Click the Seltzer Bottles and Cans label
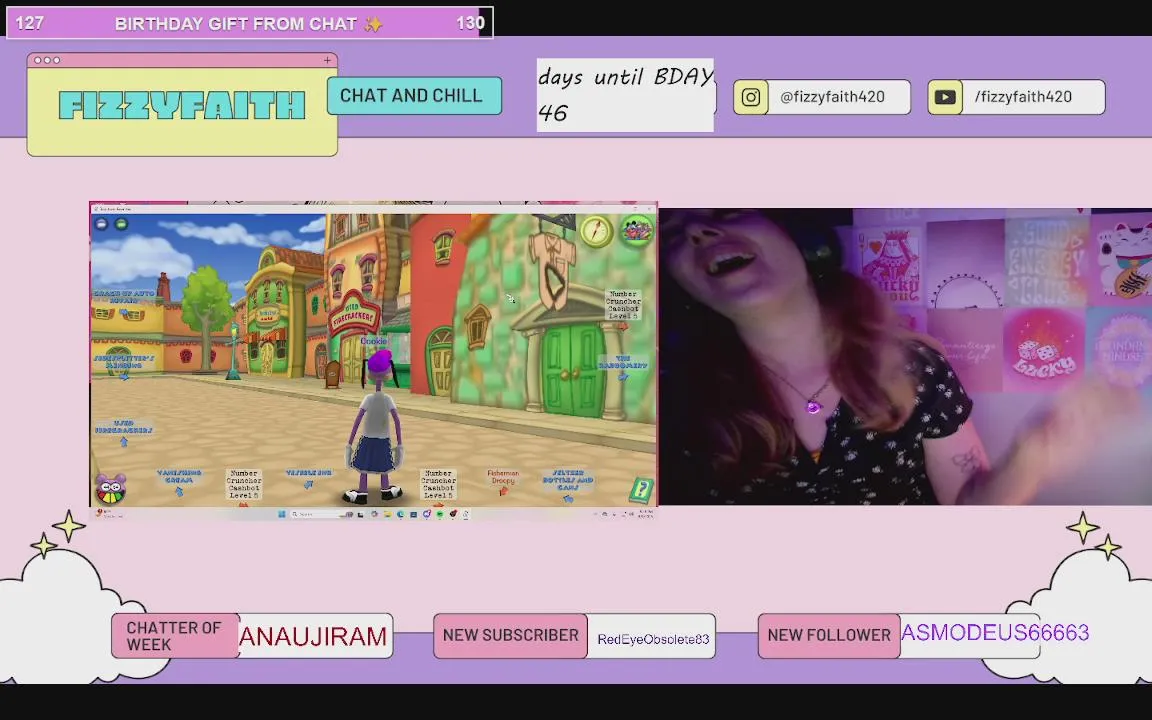Screen dimensions: 1152x720 pos(568,480)
